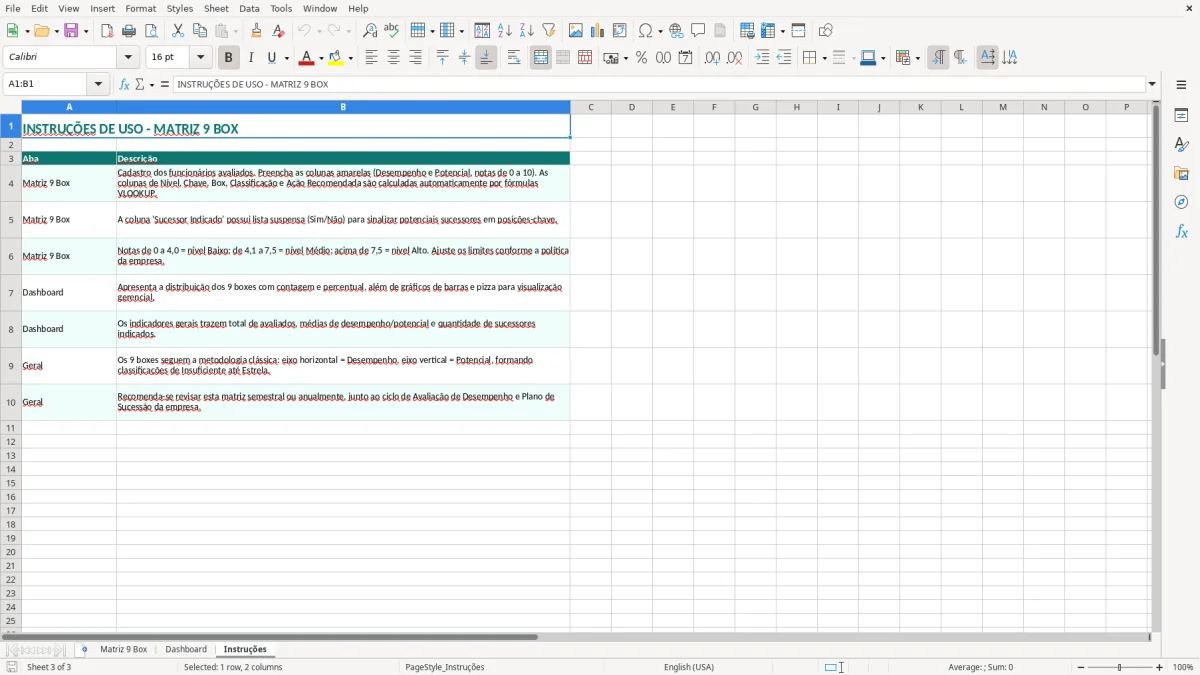Expand the Font Color dropdown arrow
This screenshot has height=675, width=1200.
pyautogui.click(x=321, y=58)
